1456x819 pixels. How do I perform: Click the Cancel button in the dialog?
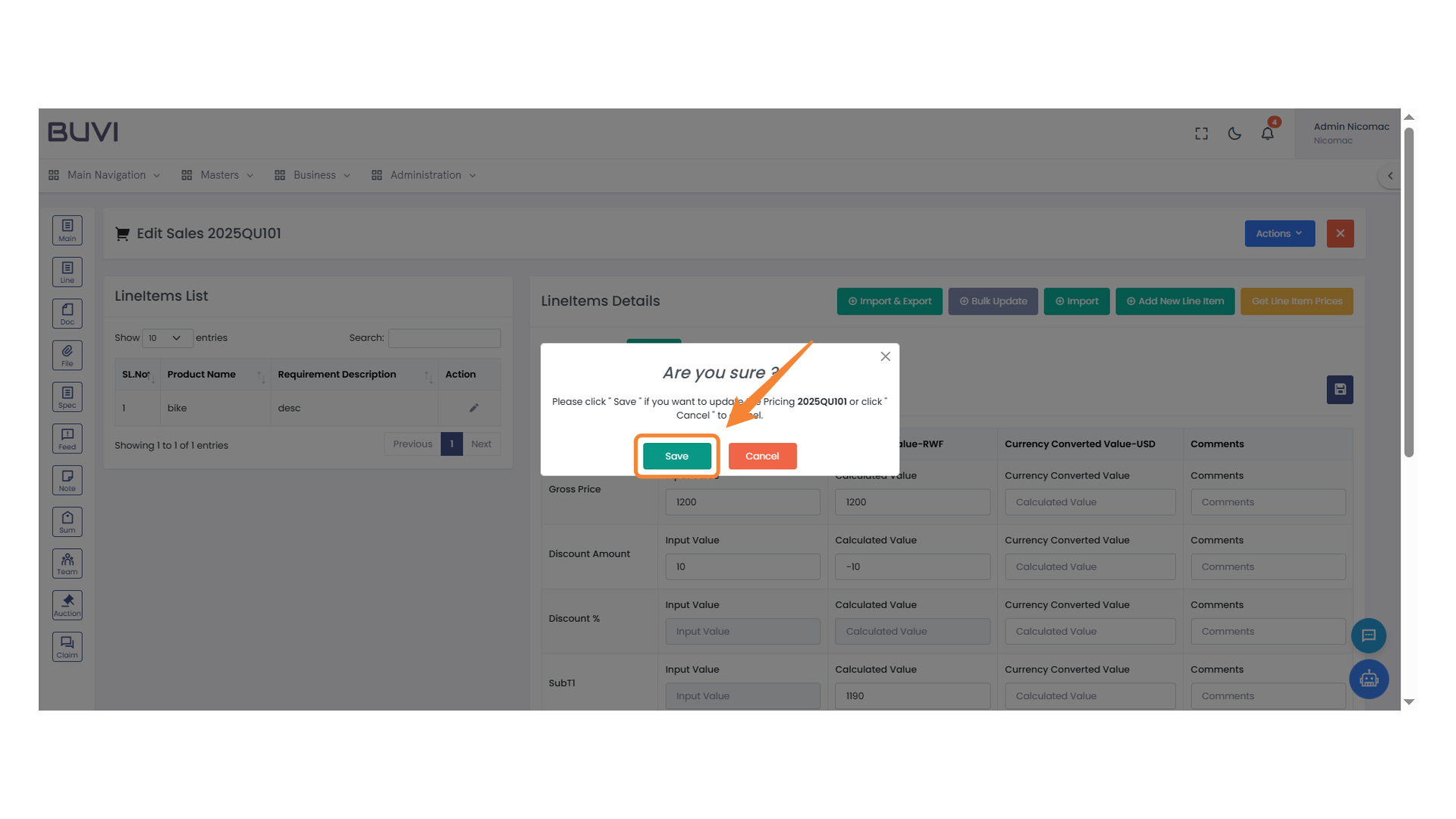pyautogui.click(x=761, y=456)
